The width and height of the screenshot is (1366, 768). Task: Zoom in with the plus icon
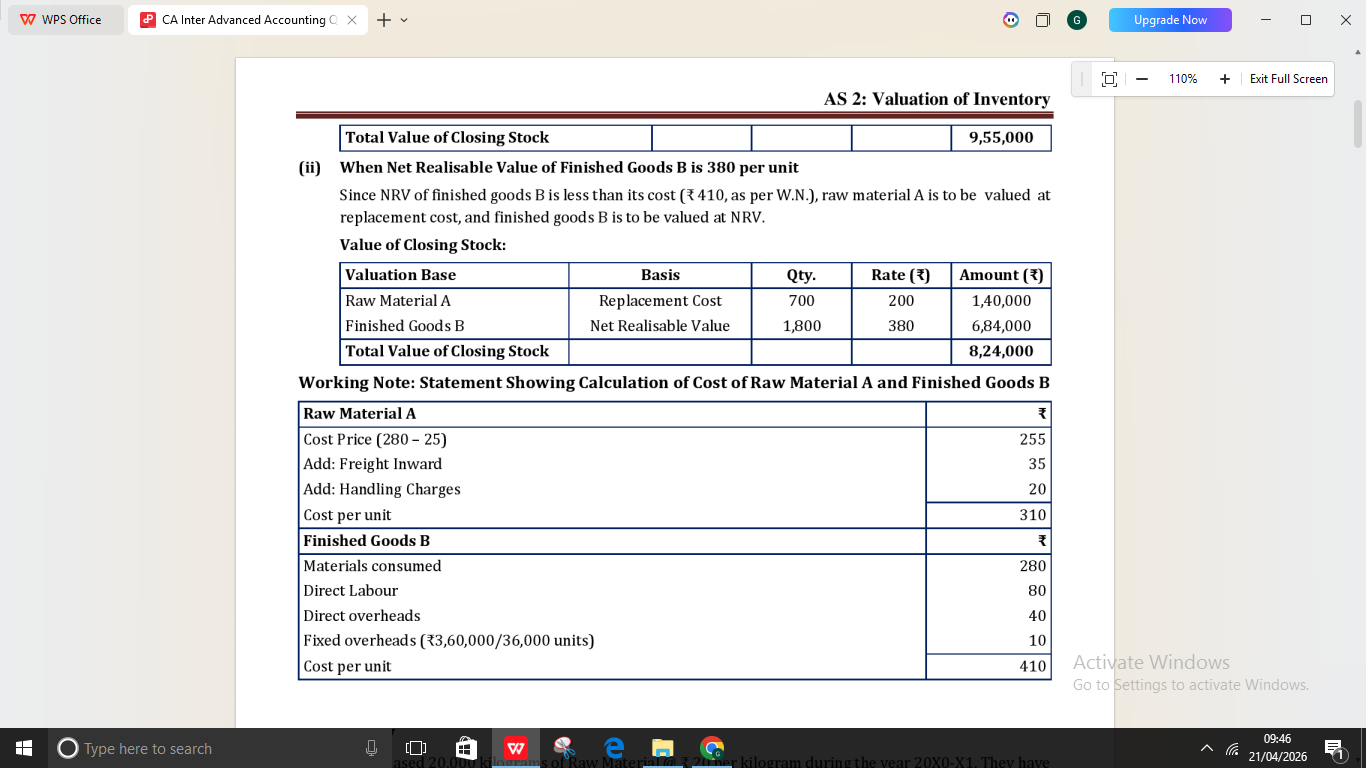1224,79
